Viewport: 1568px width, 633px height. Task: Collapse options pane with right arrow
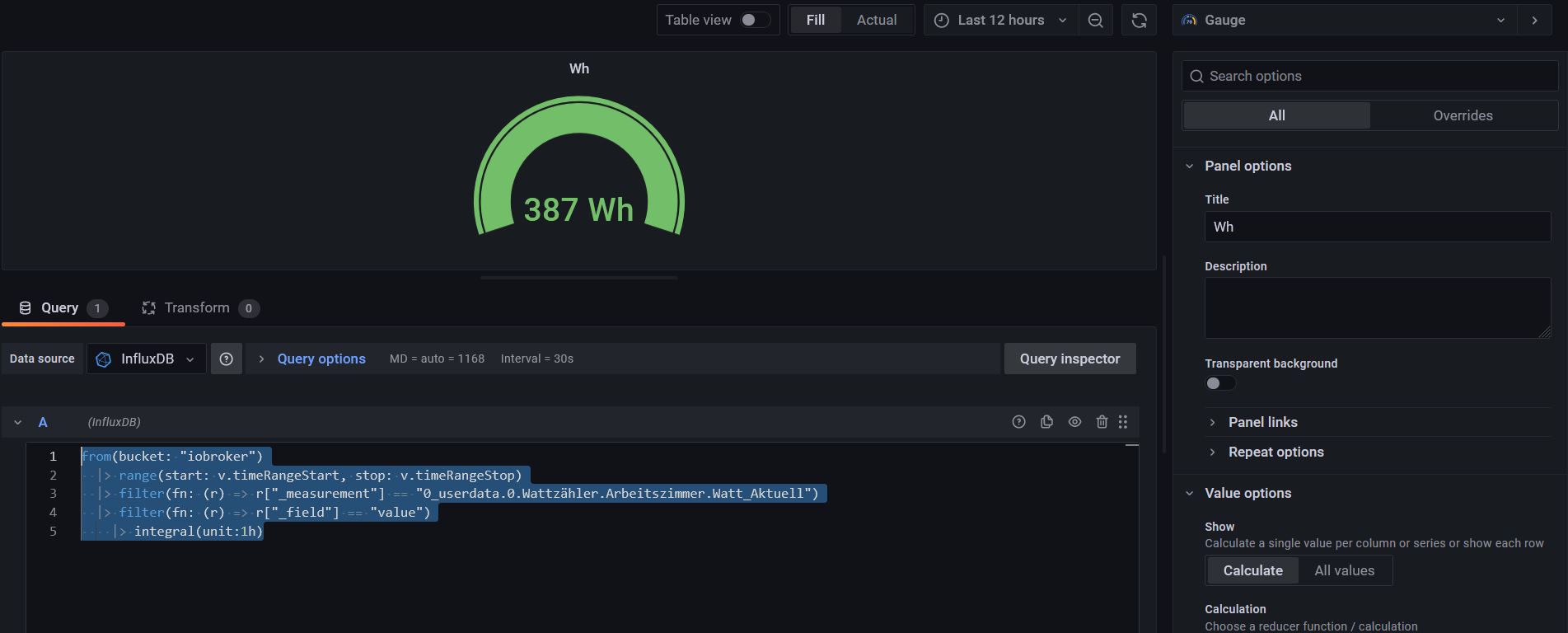click(x=1534, y=21)
